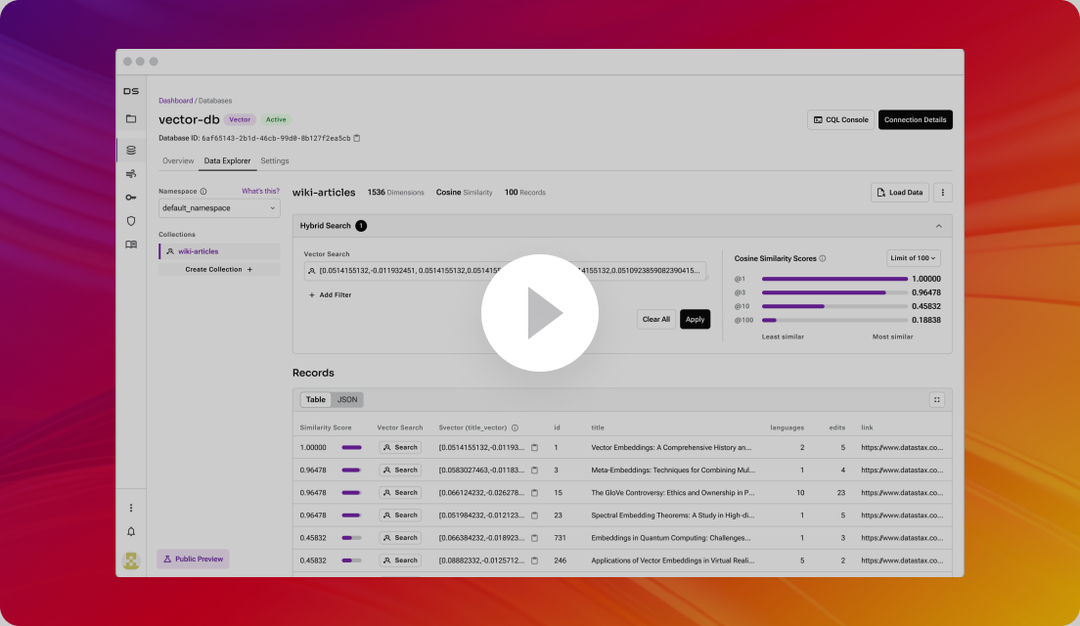This screenshot has width=1080, height=626.
Task: Click the $vector column info icon
Action: point(515,428)
